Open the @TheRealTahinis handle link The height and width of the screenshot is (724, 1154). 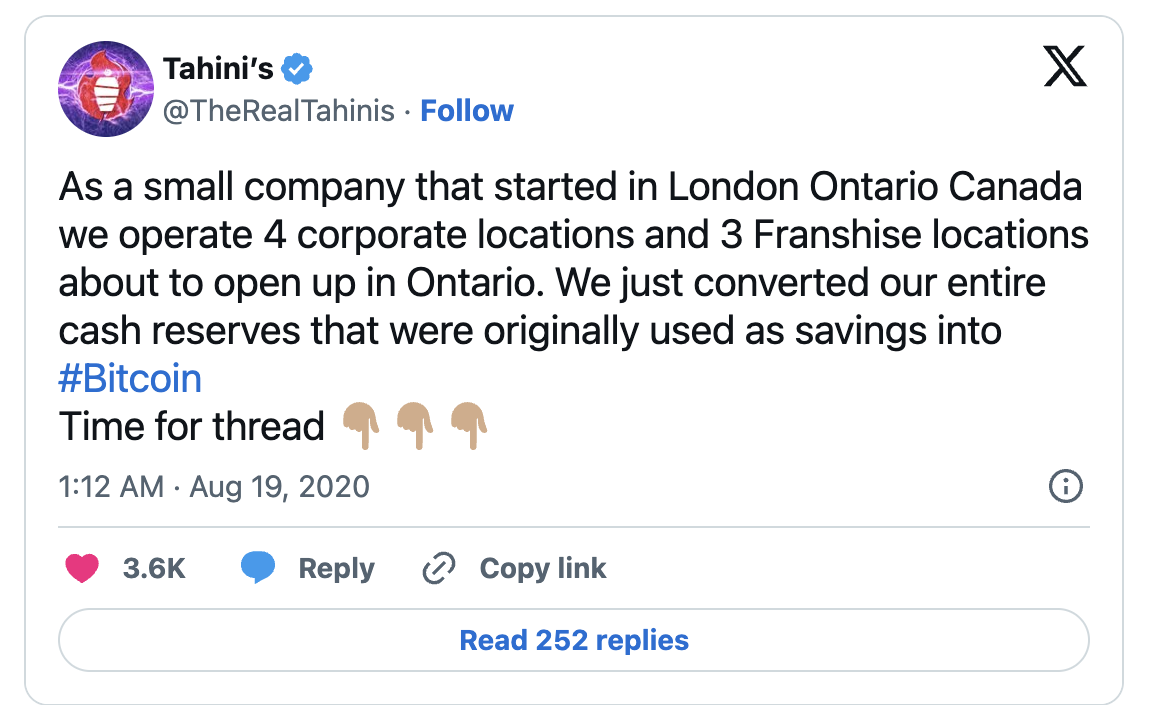pos(279,111)
